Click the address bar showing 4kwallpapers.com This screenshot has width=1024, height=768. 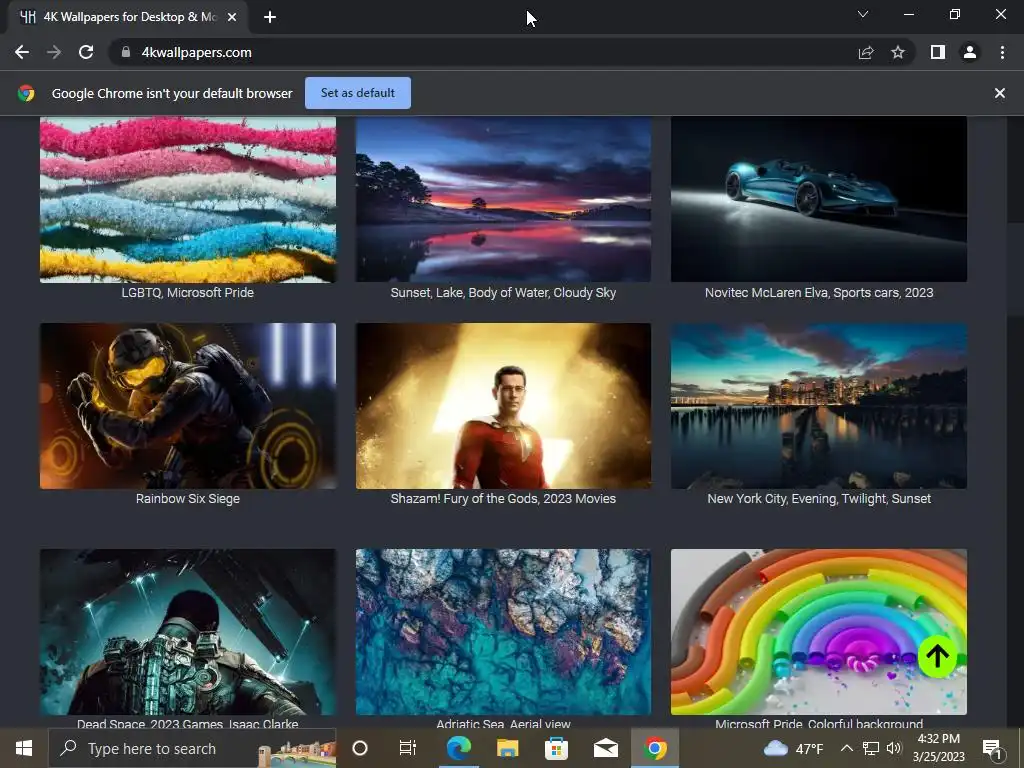point(483,52)
